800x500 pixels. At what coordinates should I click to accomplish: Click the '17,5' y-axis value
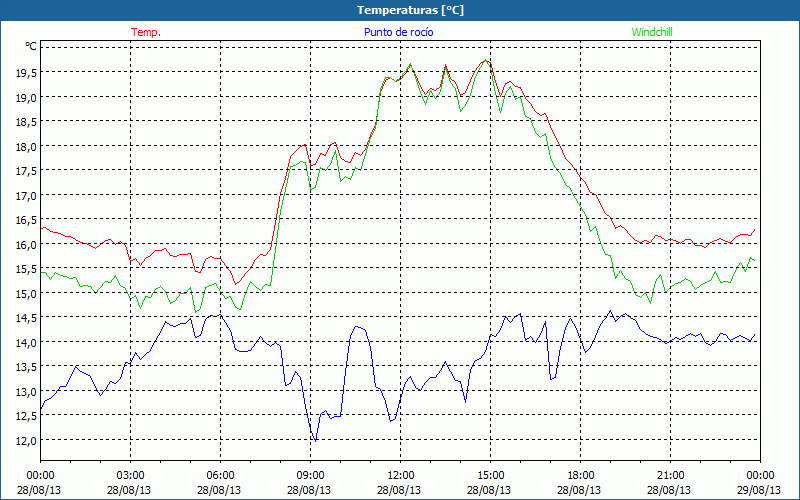(25, 171)
